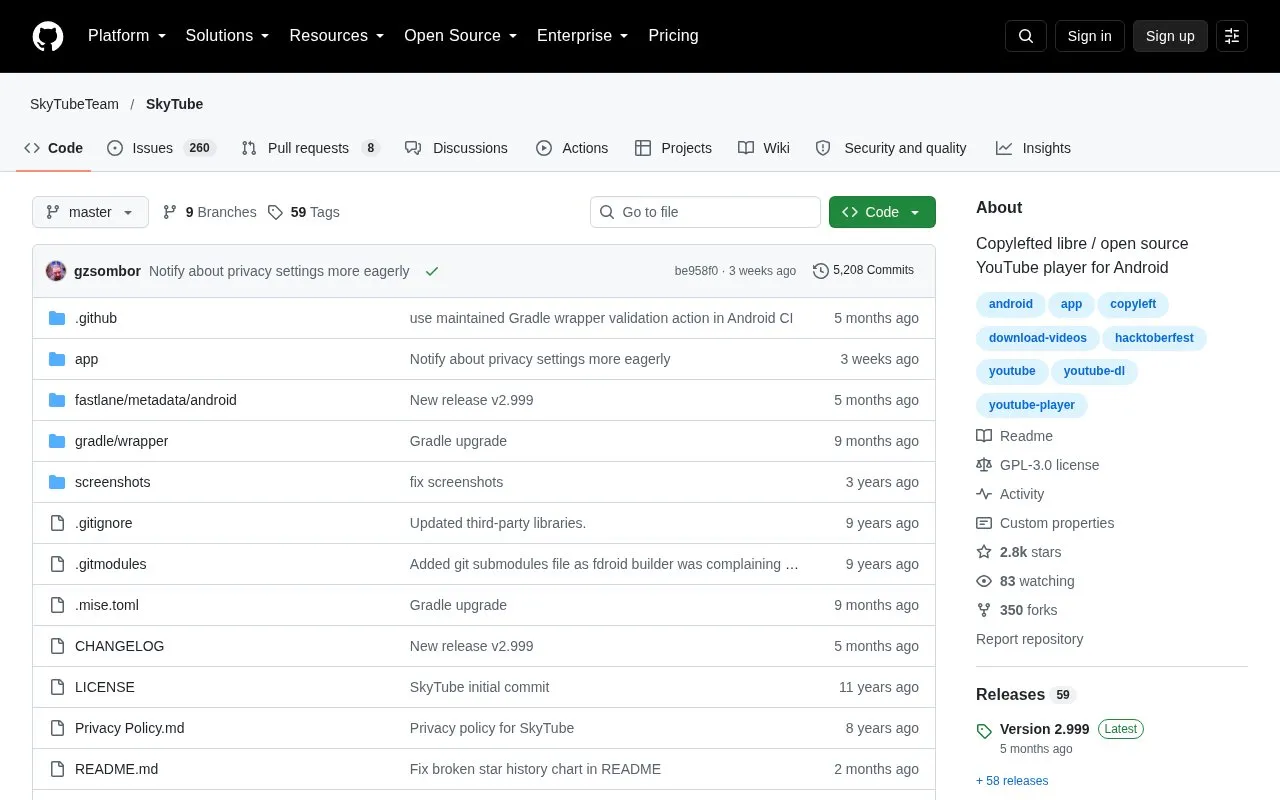Click the .gitignore file icon
Image resolution: width=1280 pixels, height=800 pixels.
click(57, 523)
